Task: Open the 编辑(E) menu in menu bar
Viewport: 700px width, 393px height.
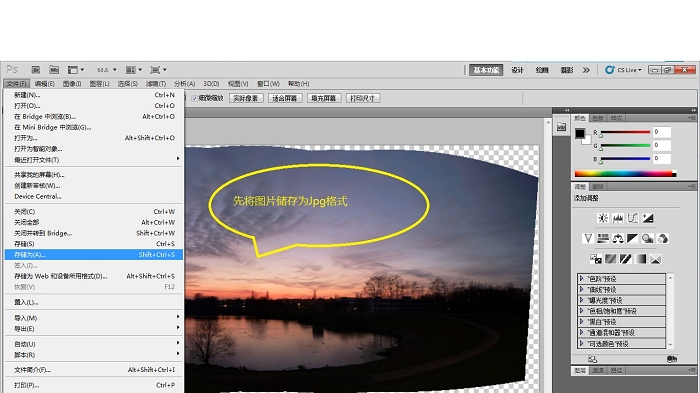Action: click(x=45, y=84)
